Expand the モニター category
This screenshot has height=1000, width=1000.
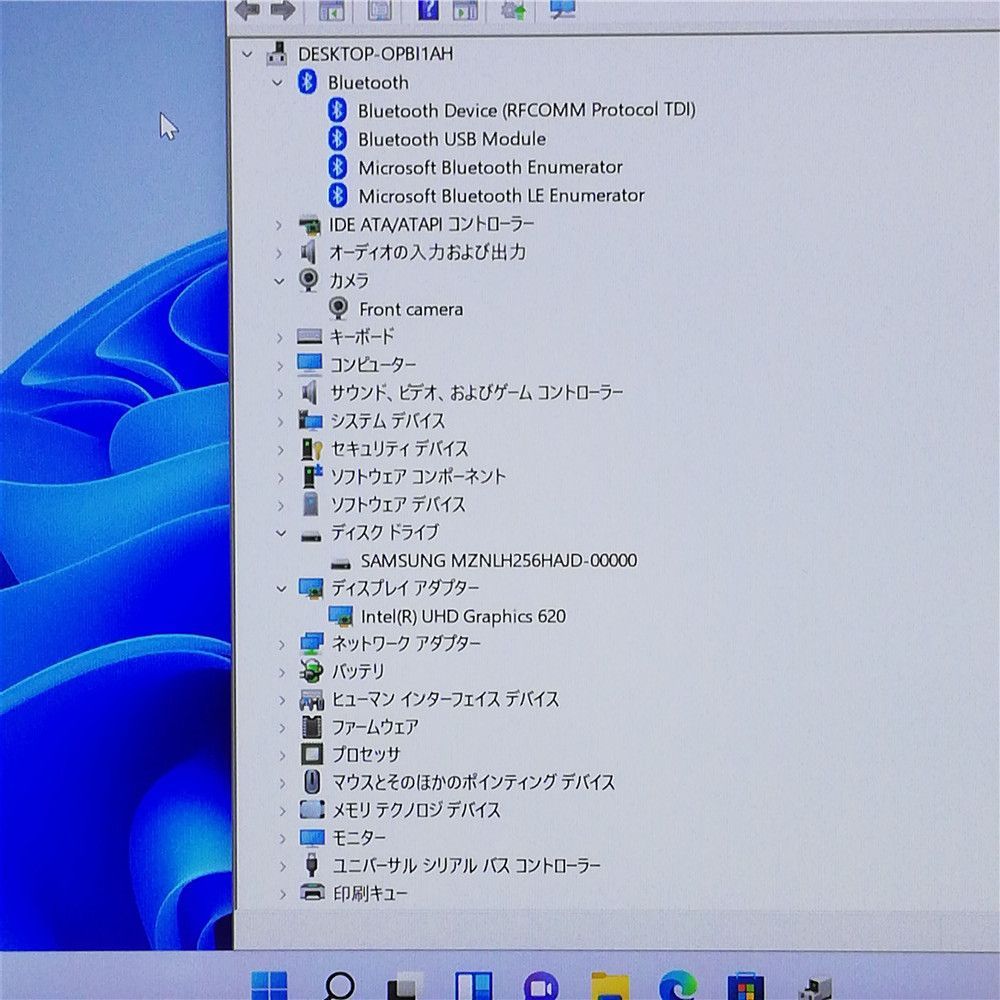point(283,838)
